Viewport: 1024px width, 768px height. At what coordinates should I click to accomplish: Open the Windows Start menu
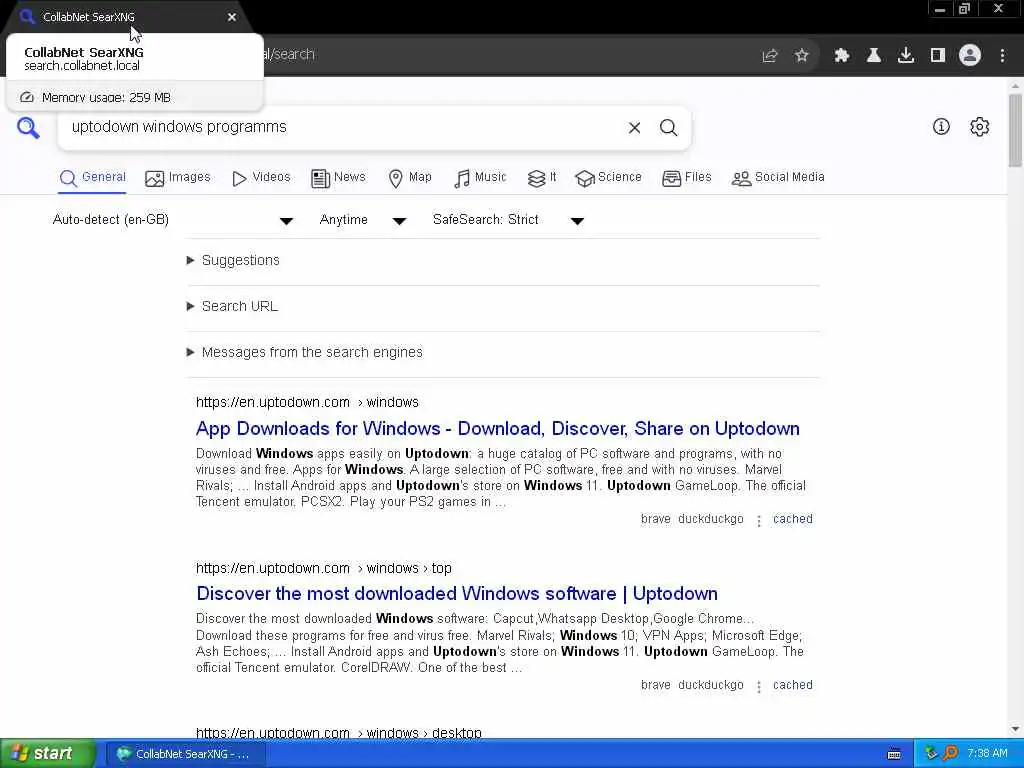[48, 754]
